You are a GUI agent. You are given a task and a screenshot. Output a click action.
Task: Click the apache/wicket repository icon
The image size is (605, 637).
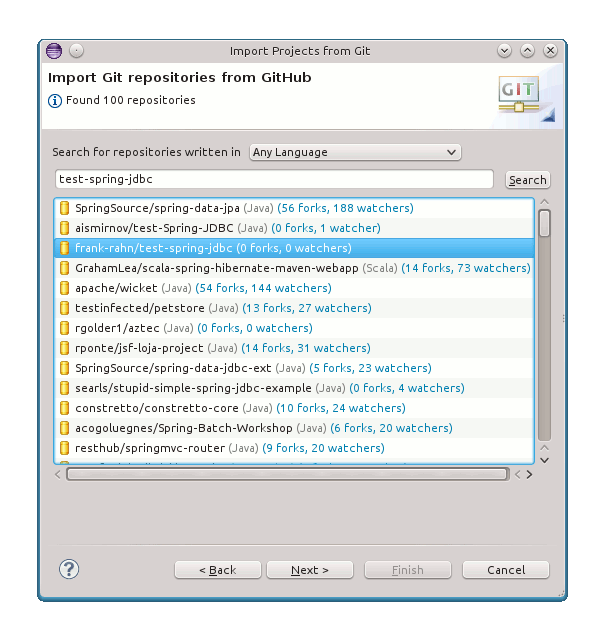click(65, 288)
